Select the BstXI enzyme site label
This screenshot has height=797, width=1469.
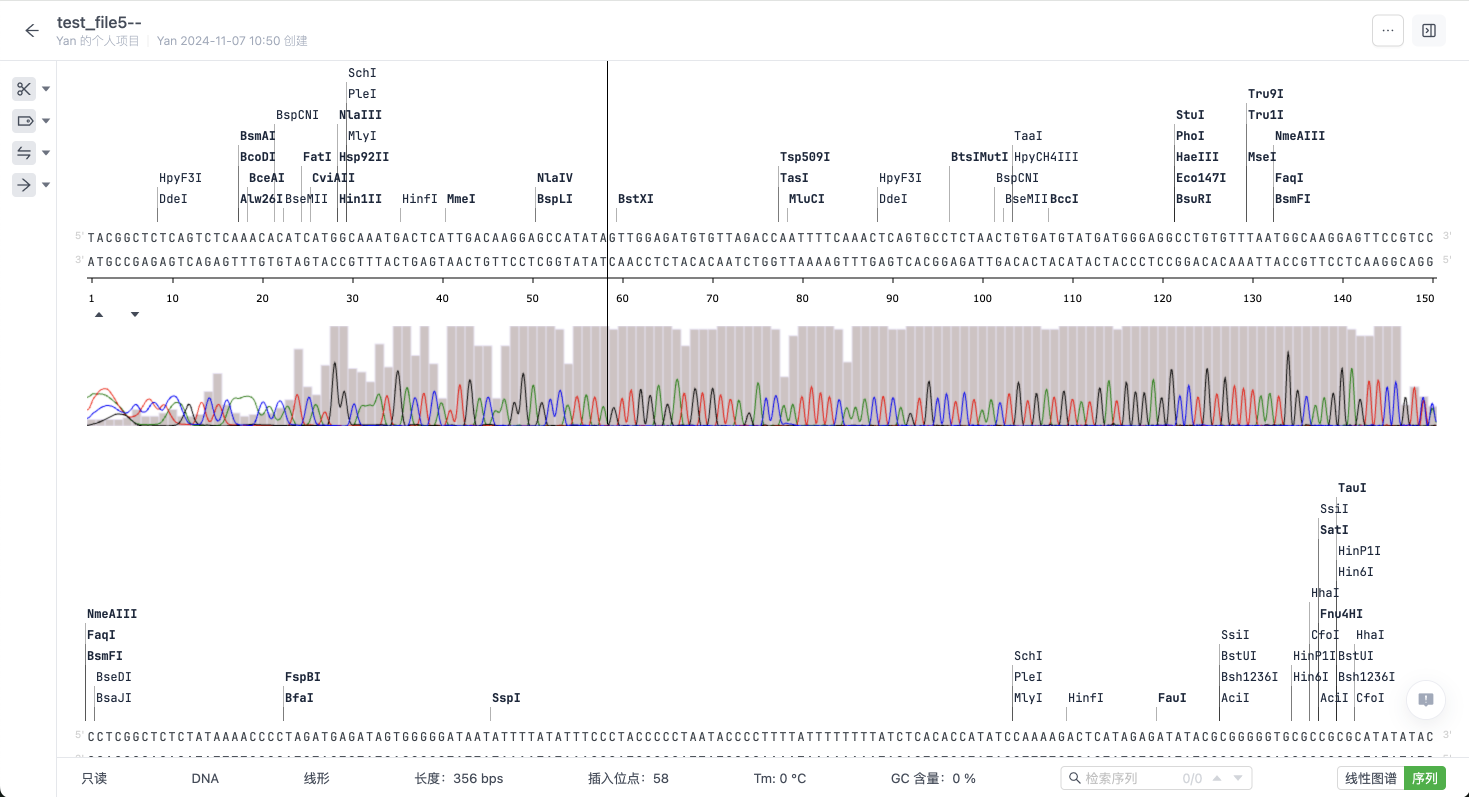[635, 199]
